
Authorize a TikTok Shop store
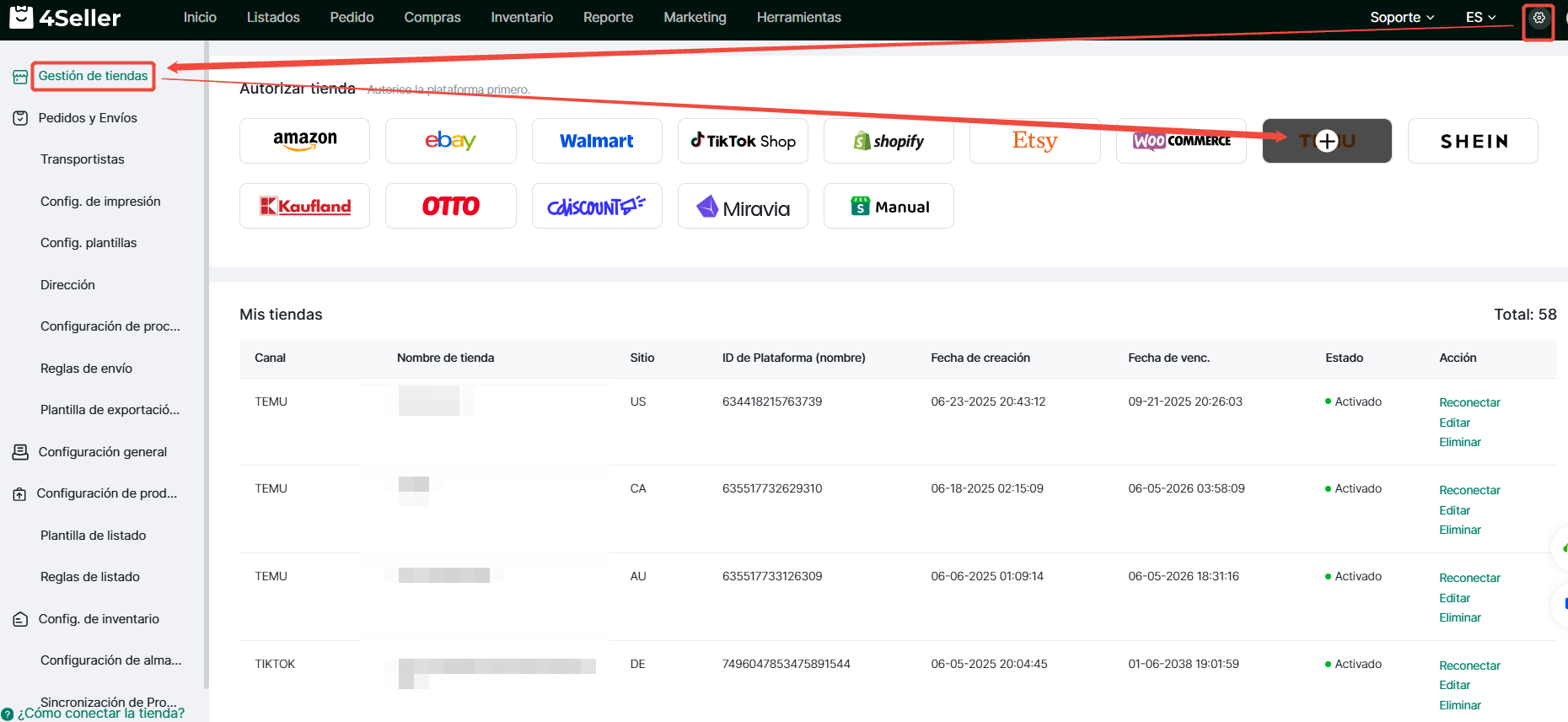[743, 141]
